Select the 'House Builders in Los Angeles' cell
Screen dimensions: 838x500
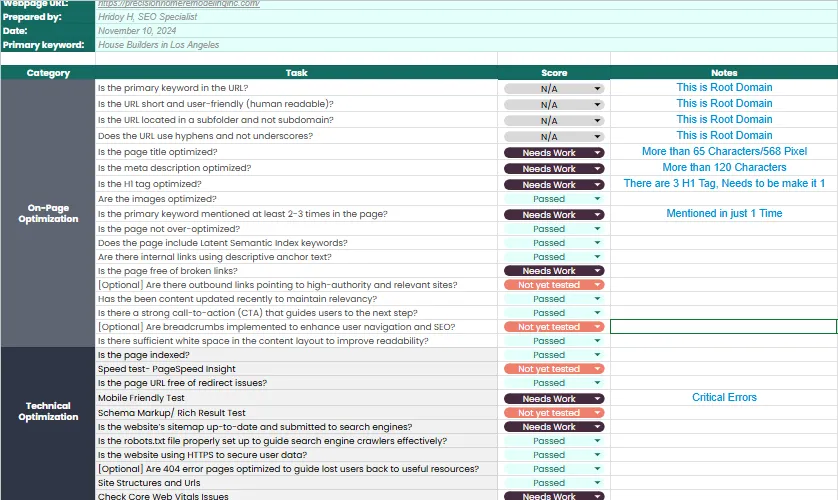tap(466, 45)
